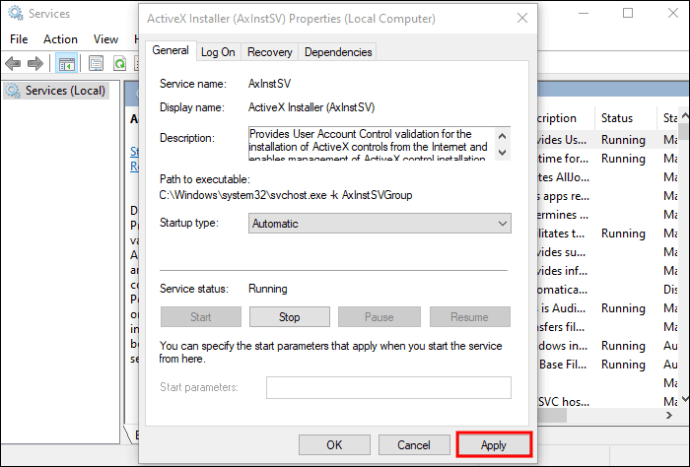Image resolution: width=690 pixels, height=467 pixels.
Task: Click the 'ActiveX Installer (AxInstSV)' display name
Action: pyautogui.click(x=312, y=107)
